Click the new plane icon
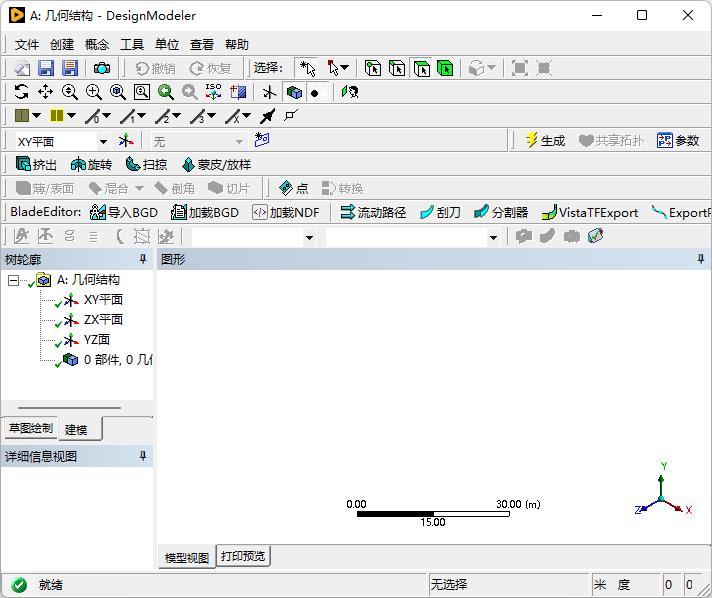 pos(126,141)
